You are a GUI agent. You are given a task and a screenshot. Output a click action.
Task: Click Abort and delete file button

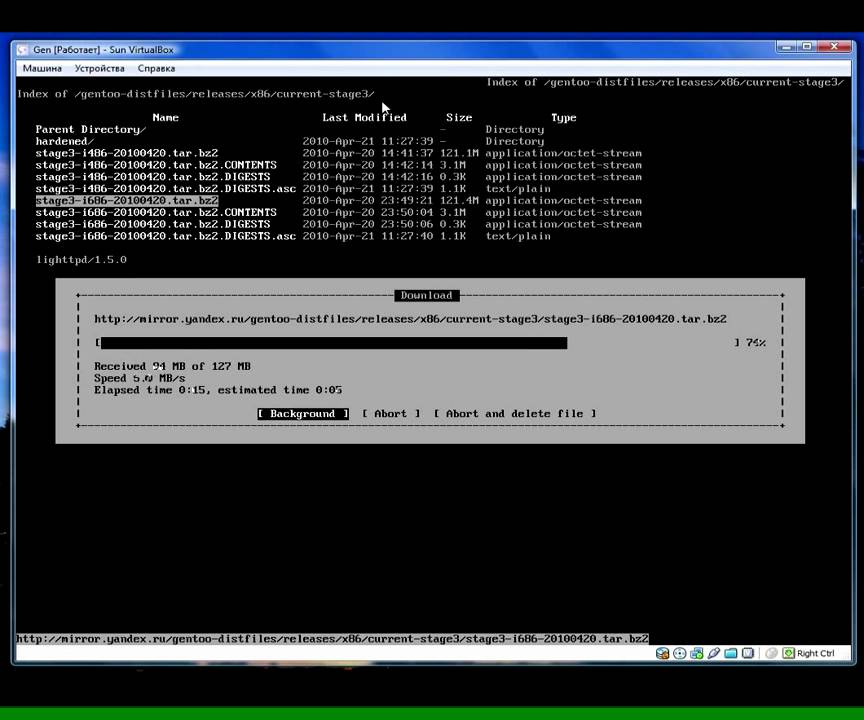click(515, 414)
